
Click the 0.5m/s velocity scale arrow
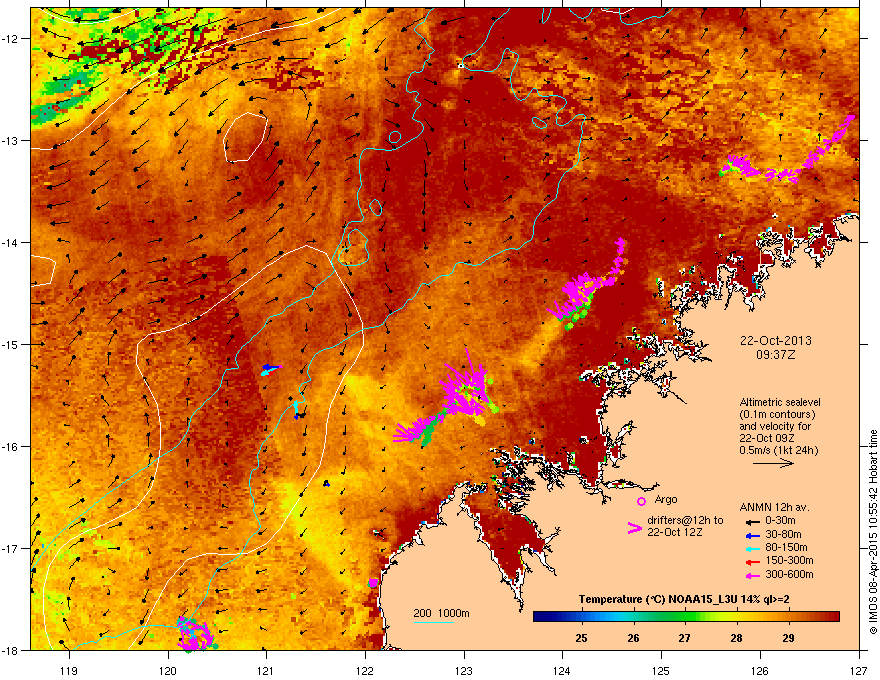pyautogui.click(x=773, y=463)
